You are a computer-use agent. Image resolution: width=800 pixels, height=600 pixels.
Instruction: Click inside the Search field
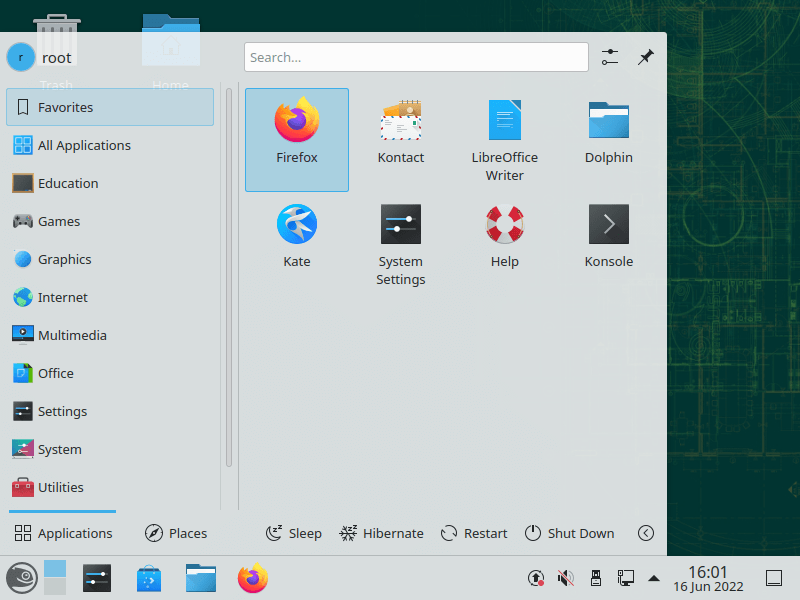[416, 57]
